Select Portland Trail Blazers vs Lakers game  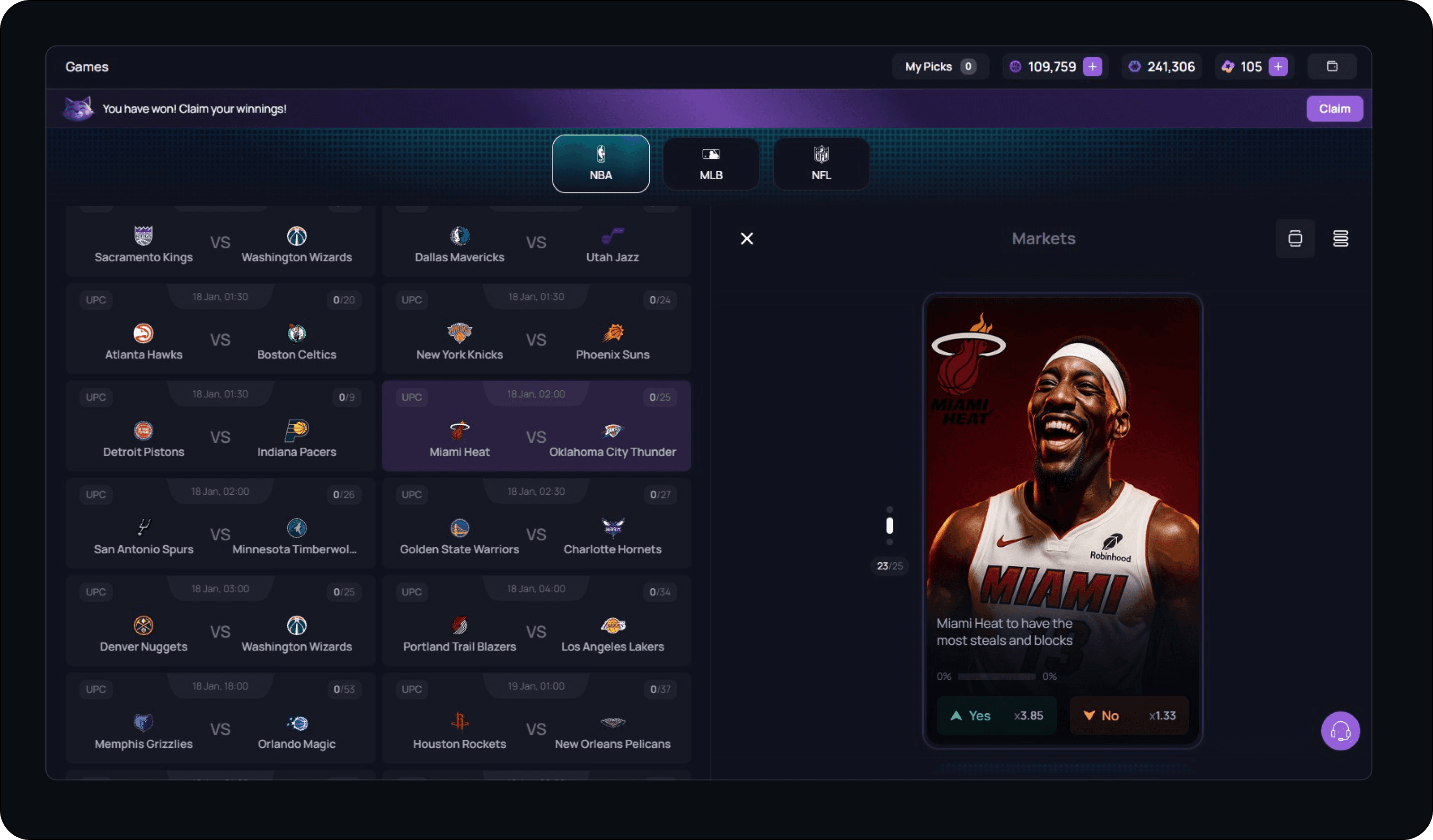pos(536,631)
